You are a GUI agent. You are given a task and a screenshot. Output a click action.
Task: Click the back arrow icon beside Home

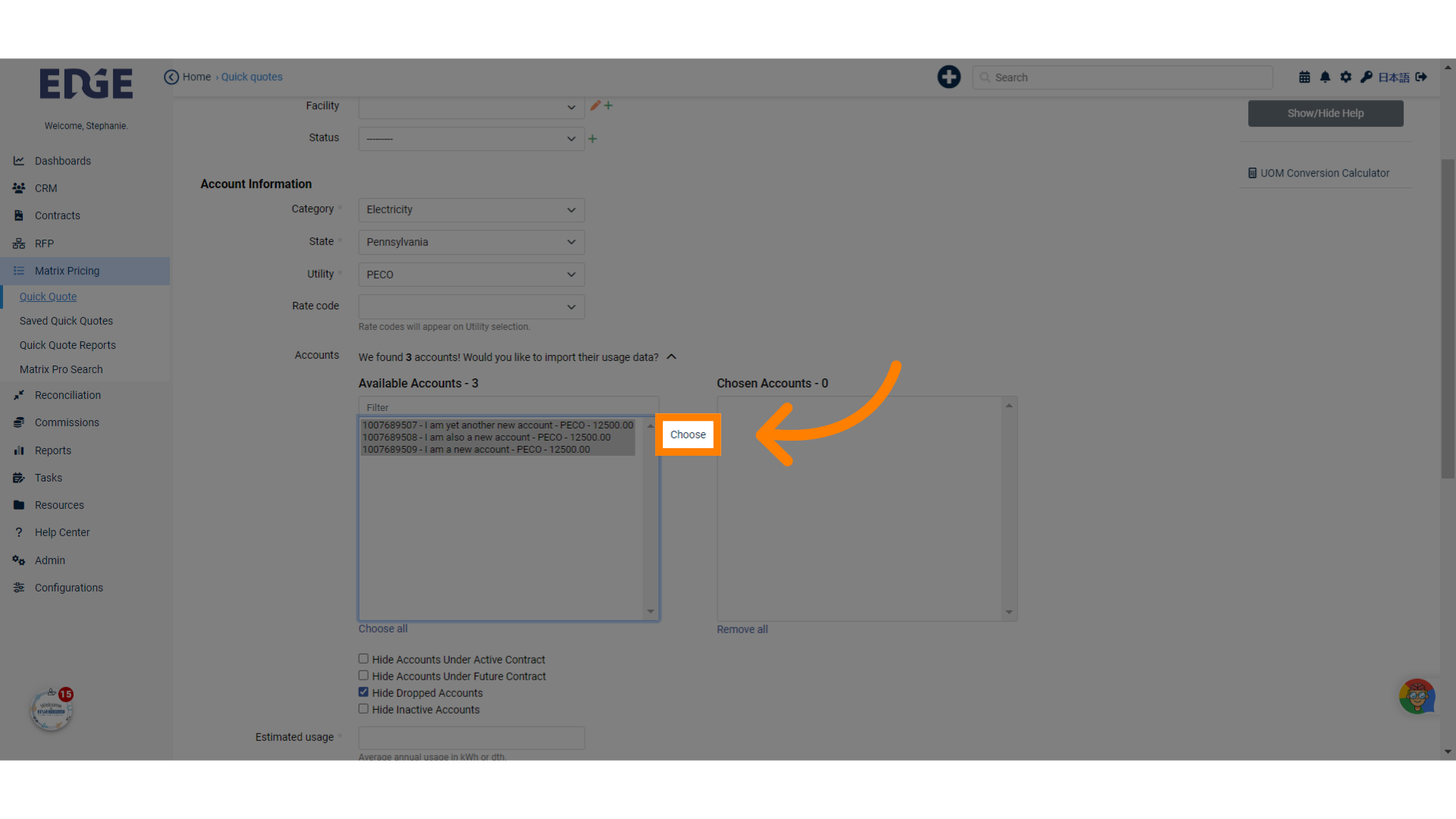(171, 77)
